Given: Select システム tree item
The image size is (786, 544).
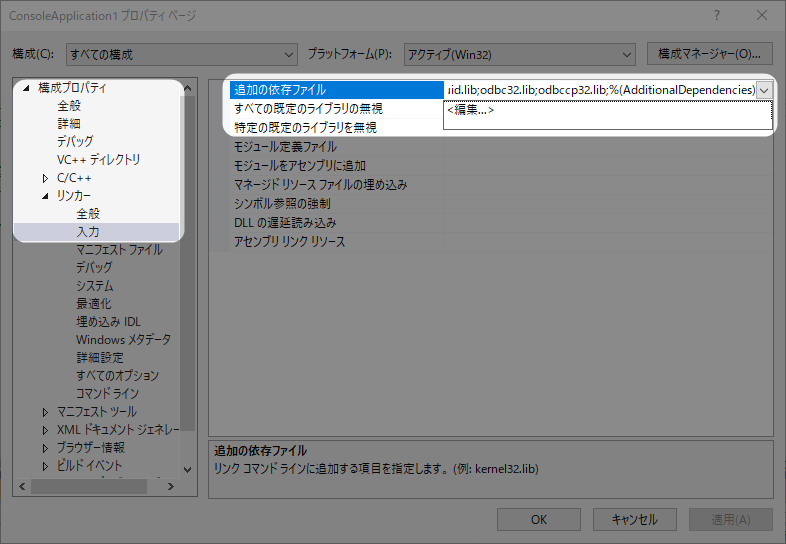Looking at the screenshot, I should [95, 286].
